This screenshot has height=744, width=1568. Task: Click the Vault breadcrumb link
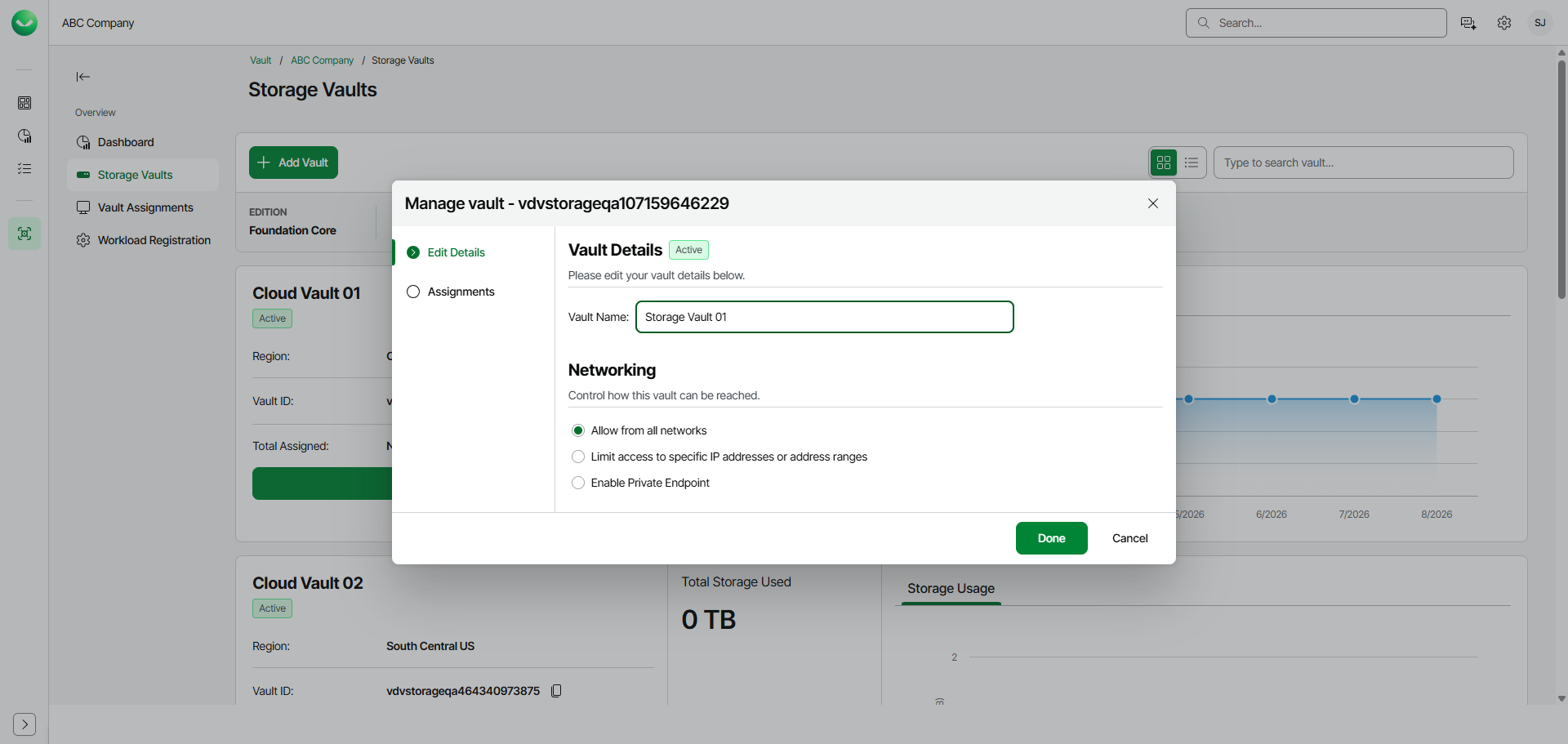pos(261,60)
